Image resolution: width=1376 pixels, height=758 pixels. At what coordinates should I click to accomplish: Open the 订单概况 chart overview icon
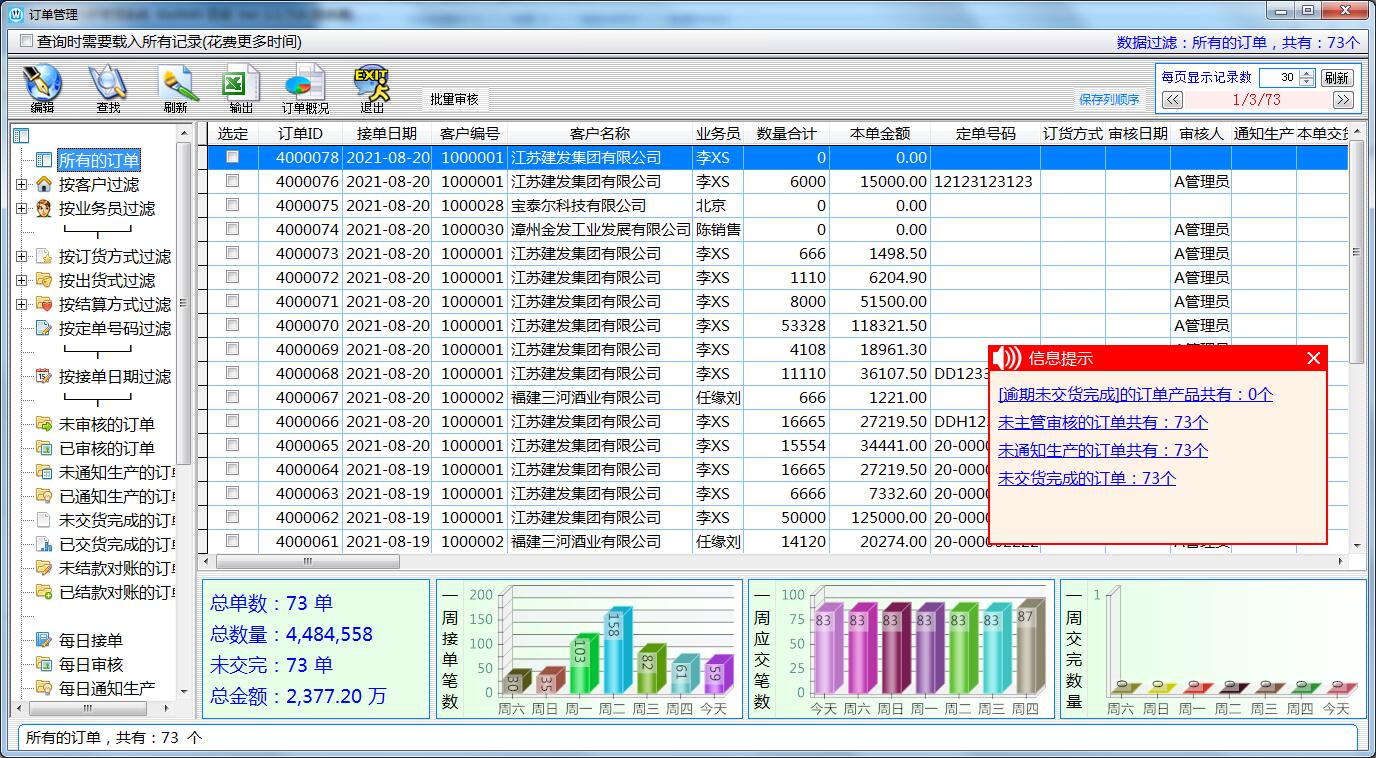tap(305, 83)
